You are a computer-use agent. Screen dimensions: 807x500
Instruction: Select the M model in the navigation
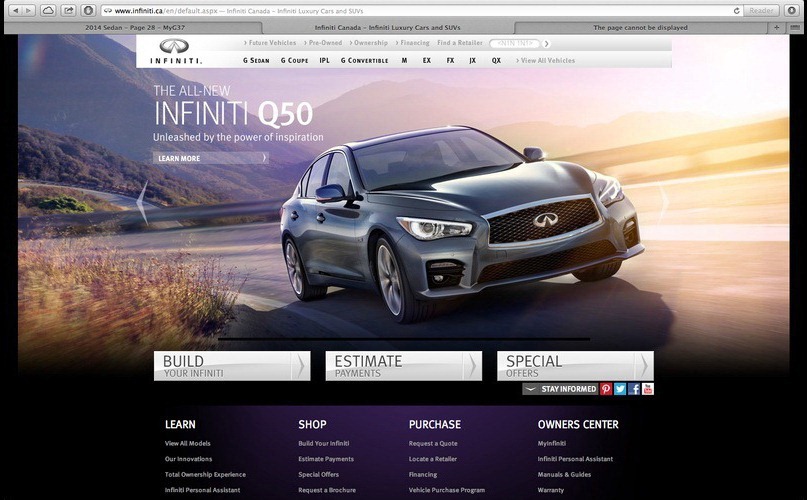(405, 60)
